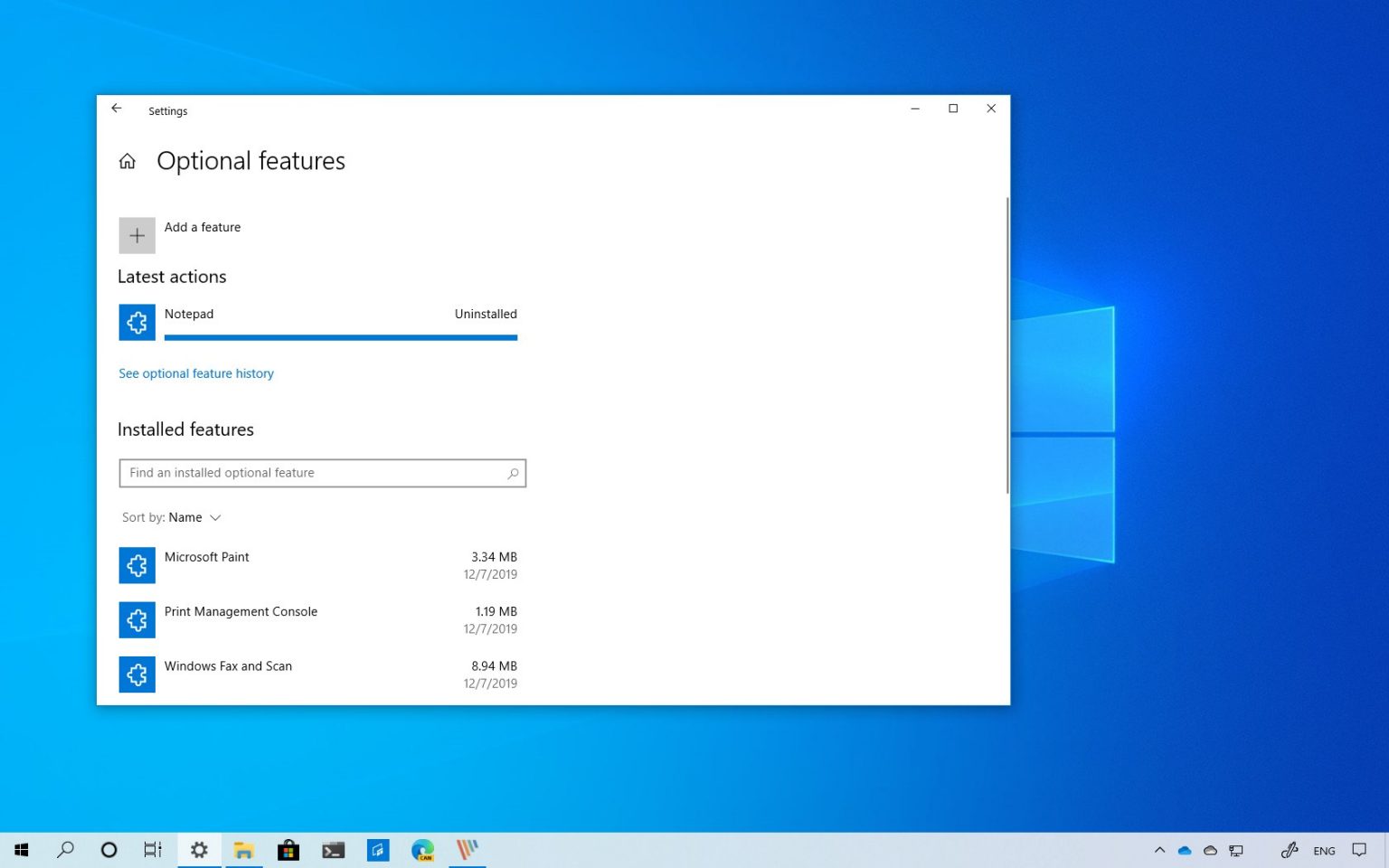Click the Uninstalled status text

point(486,314)
